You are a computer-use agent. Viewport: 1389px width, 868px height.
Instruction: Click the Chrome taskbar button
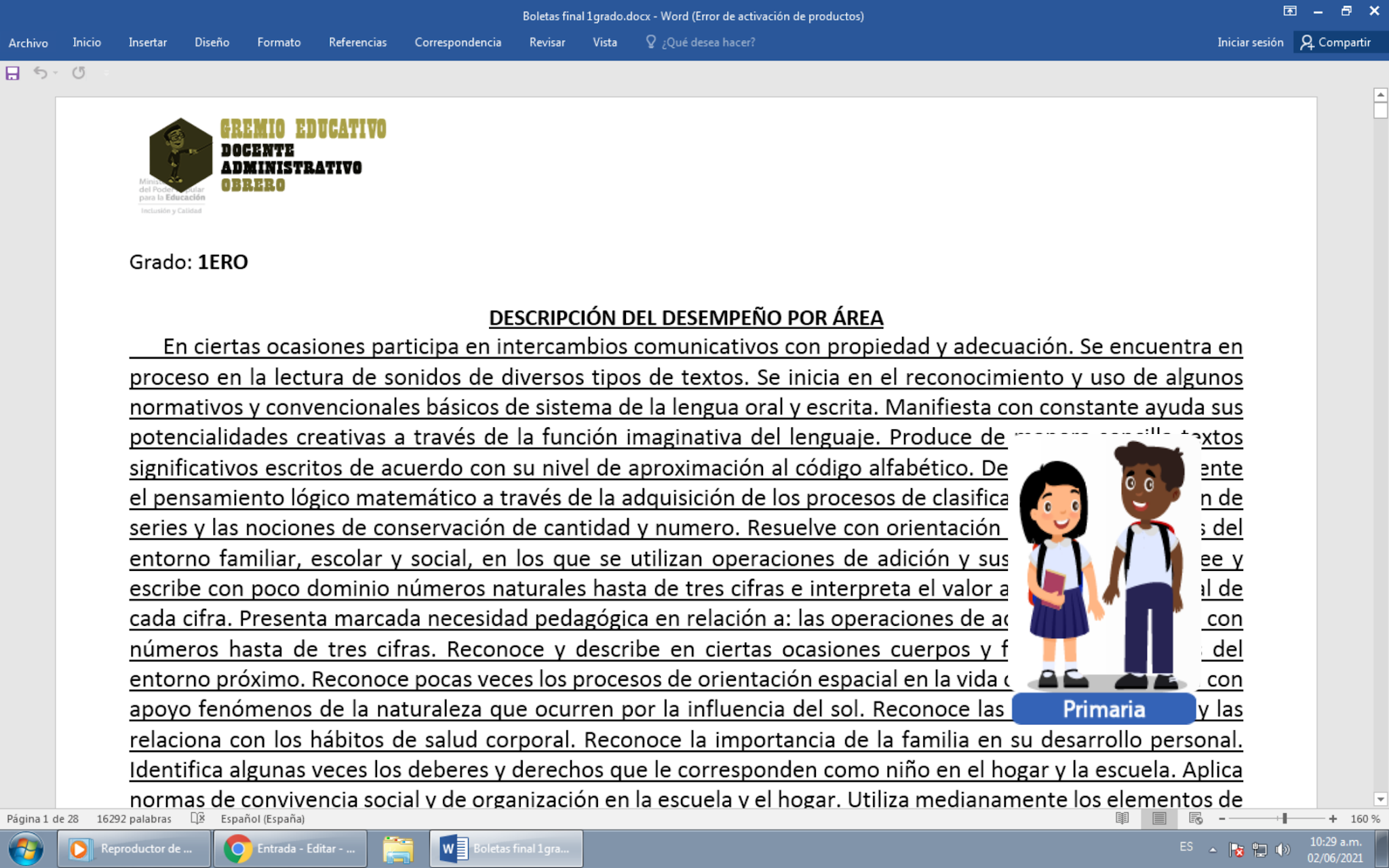tap(290, 848)
